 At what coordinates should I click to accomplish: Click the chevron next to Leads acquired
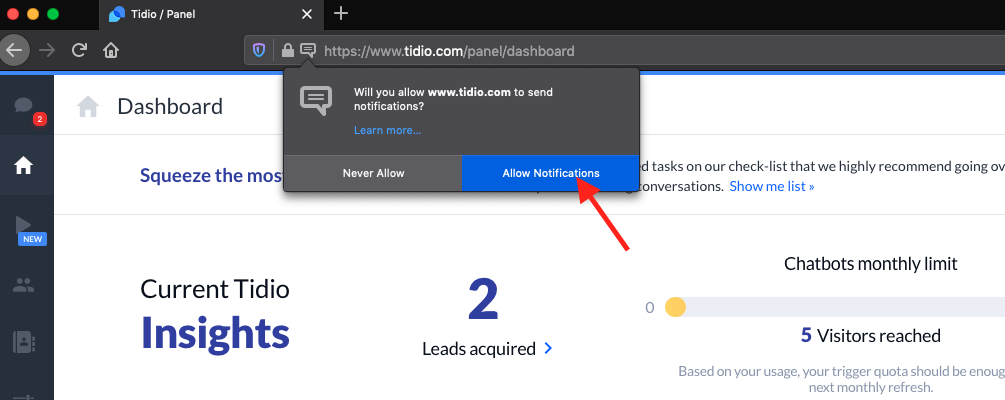pyautogui.click(x=548, y=348)
